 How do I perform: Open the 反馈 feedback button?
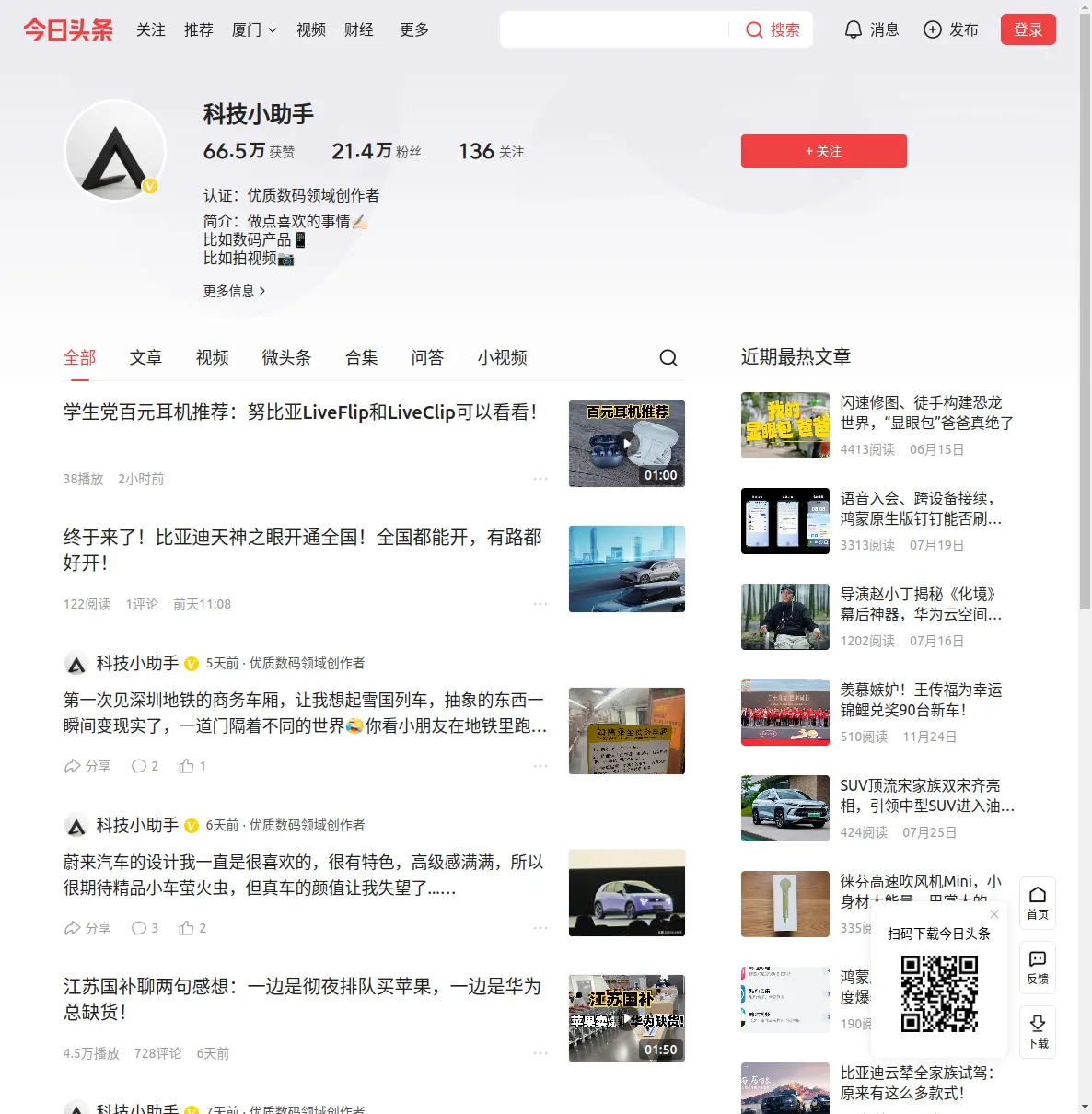pyautogui.click(x=1038, y=968)
